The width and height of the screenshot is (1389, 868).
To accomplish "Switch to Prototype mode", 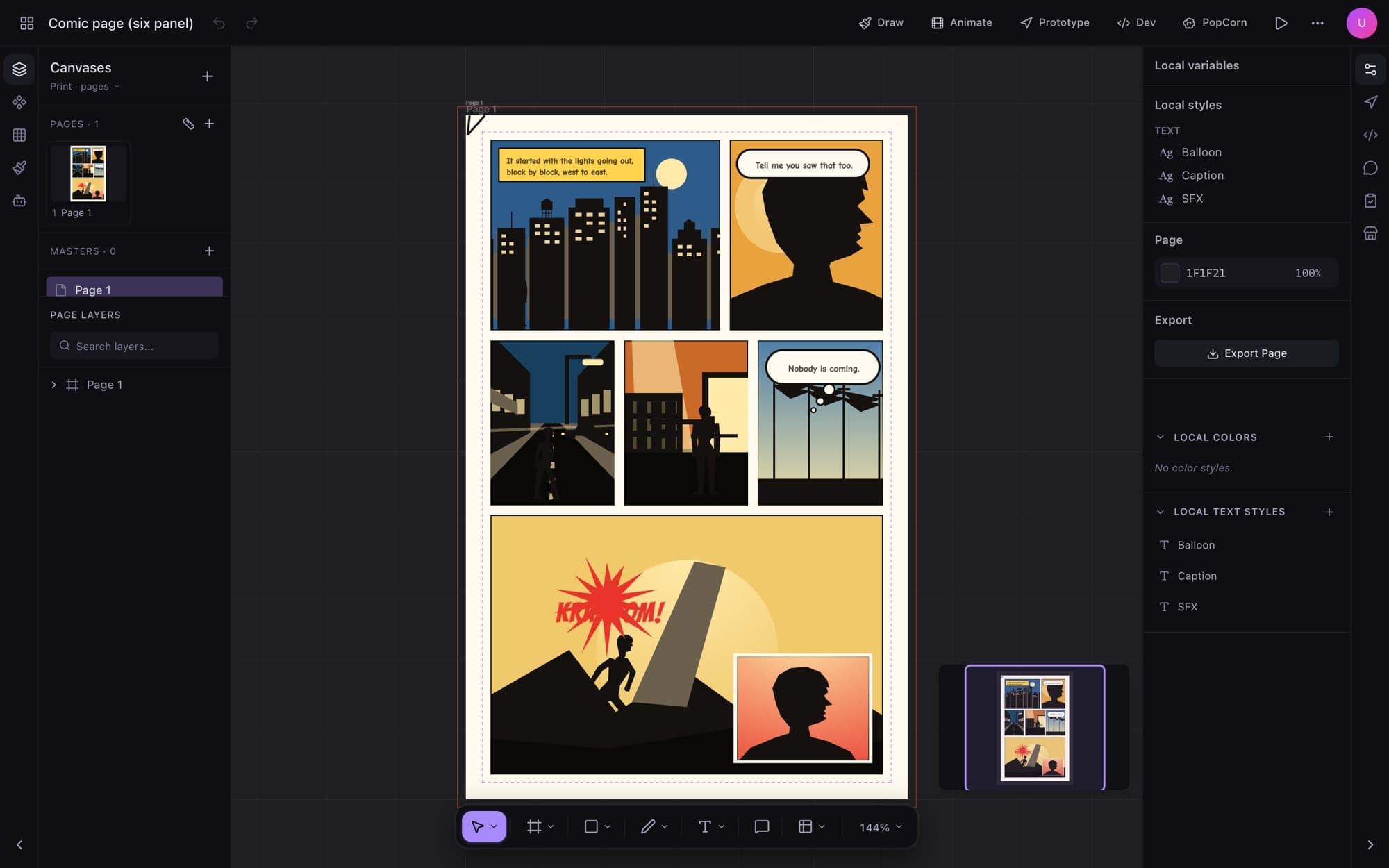I will [x=1055, y=23].
